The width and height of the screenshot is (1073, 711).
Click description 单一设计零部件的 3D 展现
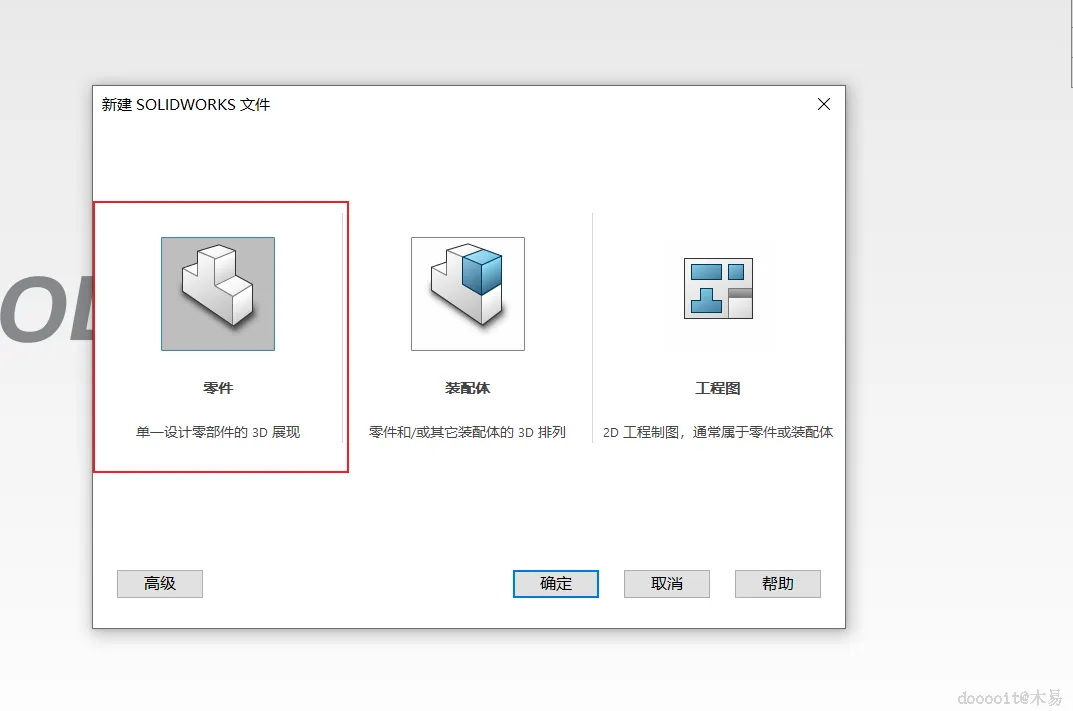coord(218,432)
